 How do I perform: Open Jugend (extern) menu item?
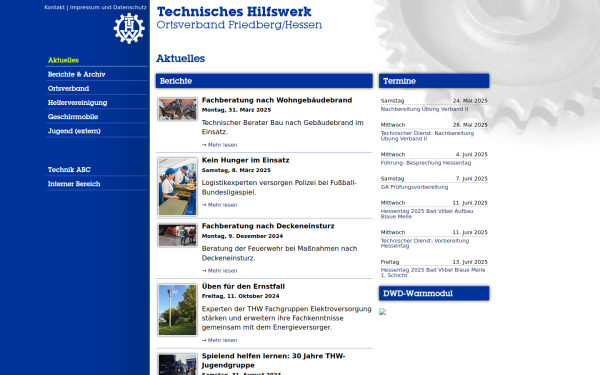[x=74, y=131]
